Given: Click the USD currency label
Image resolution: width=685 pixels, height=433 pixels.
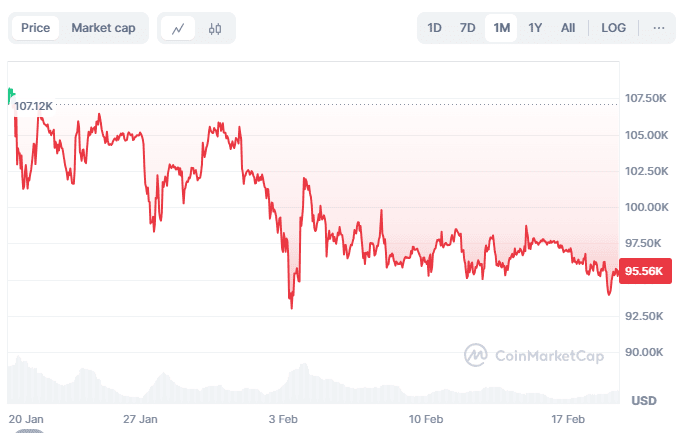Looking at the screenshot, I should click(644, 401).
